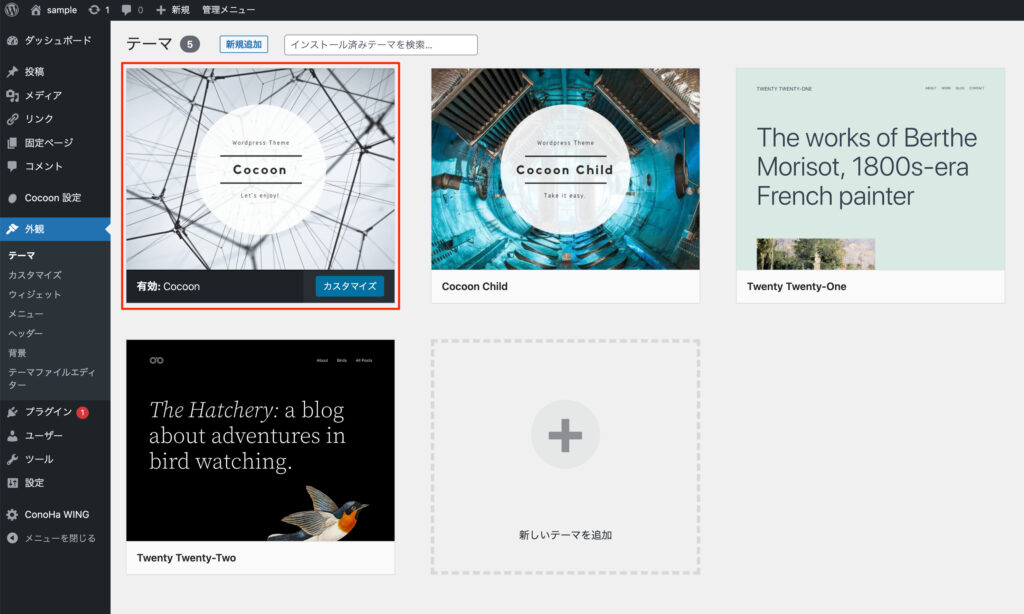Viewport: 1024px width, 614px height.
Task: Open the sample site home icon
Action: point(36,10)
